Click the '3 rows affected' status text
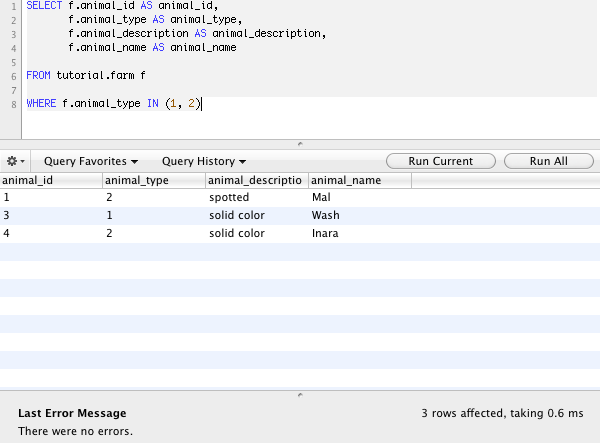Image resolution: width=600 pixels, height=443 pixels. pos(462,413)
